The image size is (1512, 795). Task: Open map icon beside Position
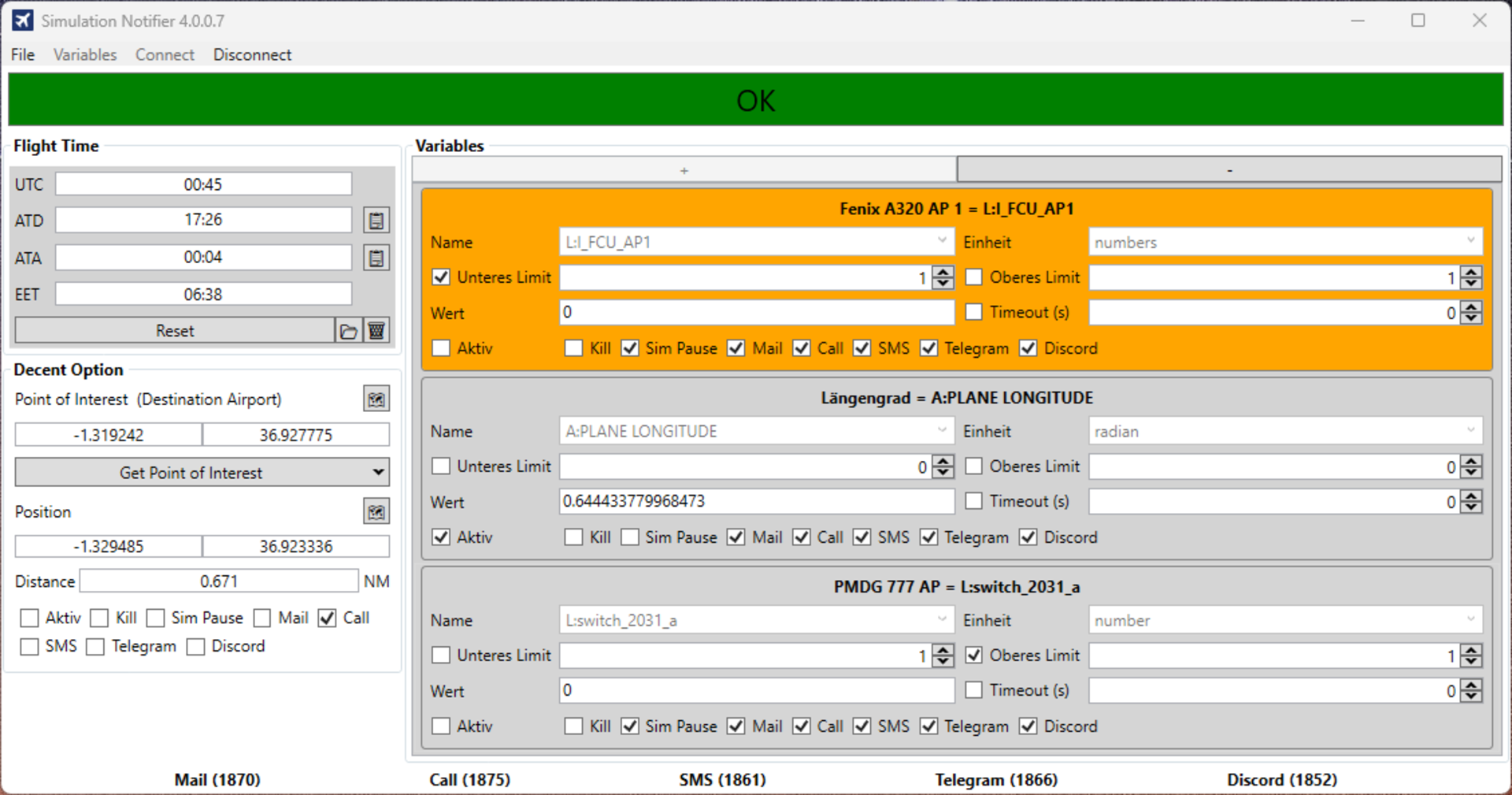coord(376,512)
